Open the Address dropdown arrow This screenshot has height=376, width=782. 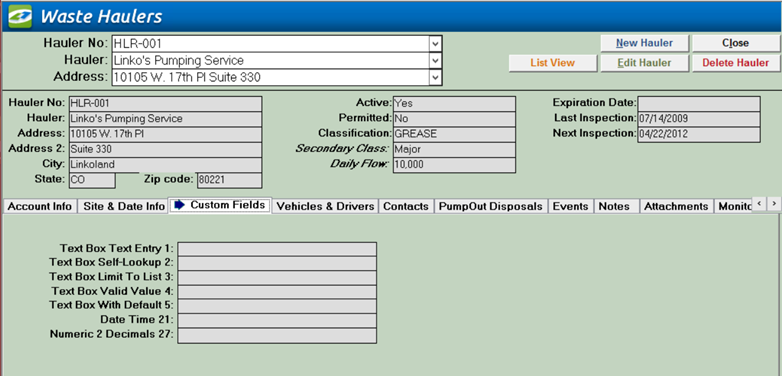point(435,78)
